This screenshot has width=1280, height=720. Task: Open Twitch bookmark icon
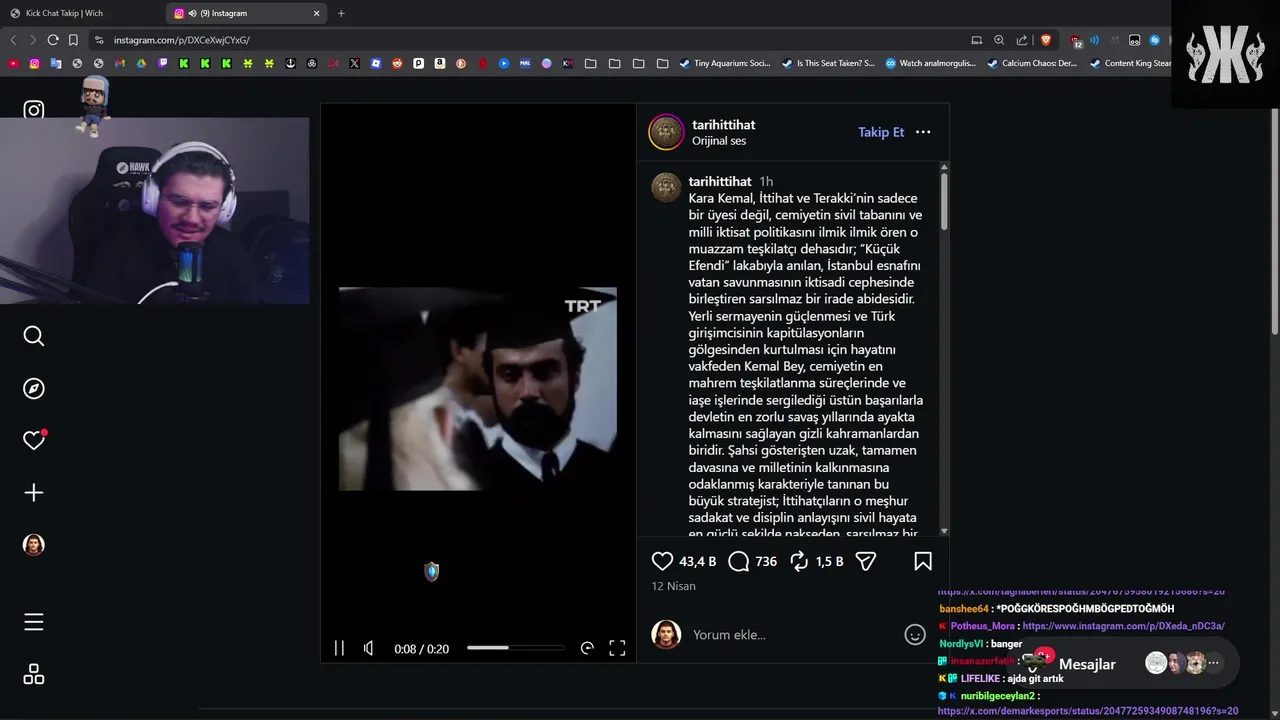tap(162, 63)
